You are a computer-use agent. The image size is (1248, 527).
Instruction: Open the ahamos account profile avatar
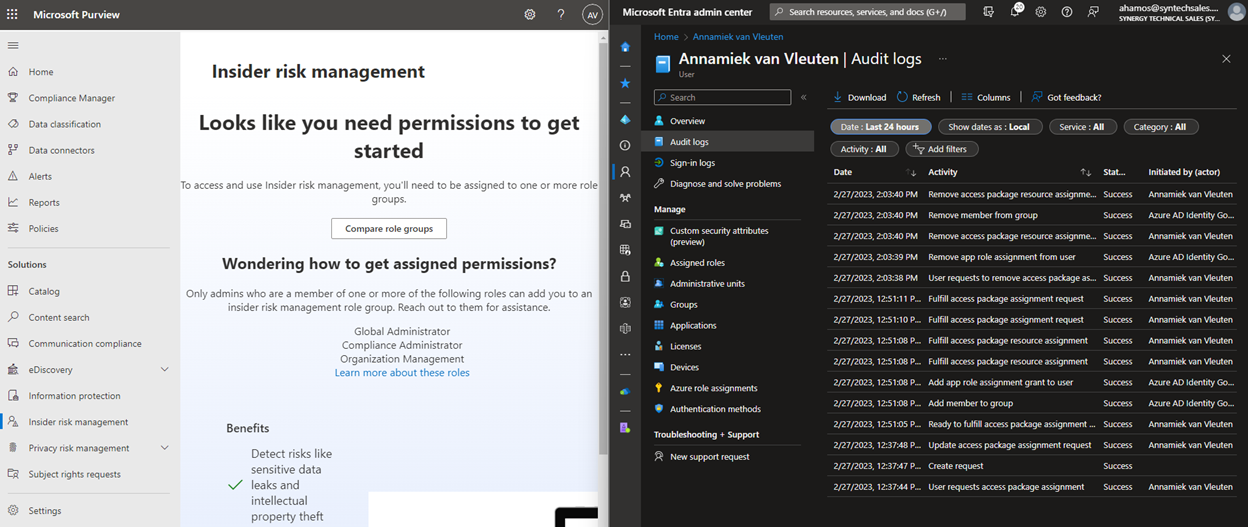point(1236,12)
